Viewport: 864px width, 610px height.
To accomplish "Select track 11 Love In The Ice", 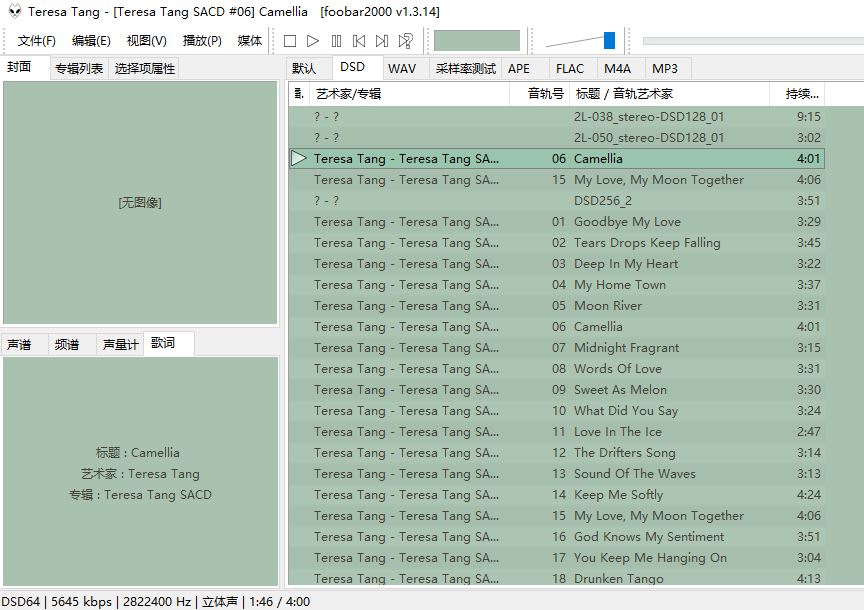I will point(557,431).
